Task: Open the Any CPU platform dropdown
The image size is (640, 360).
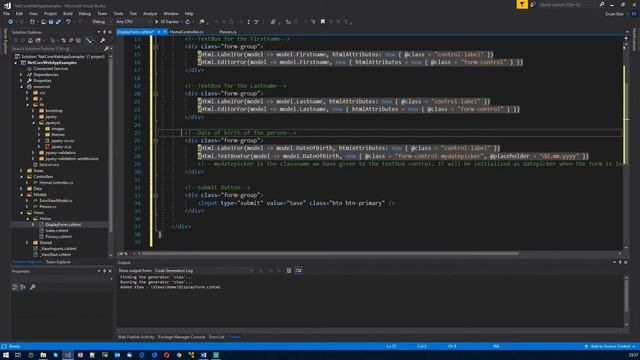Action: click(133, 22)
